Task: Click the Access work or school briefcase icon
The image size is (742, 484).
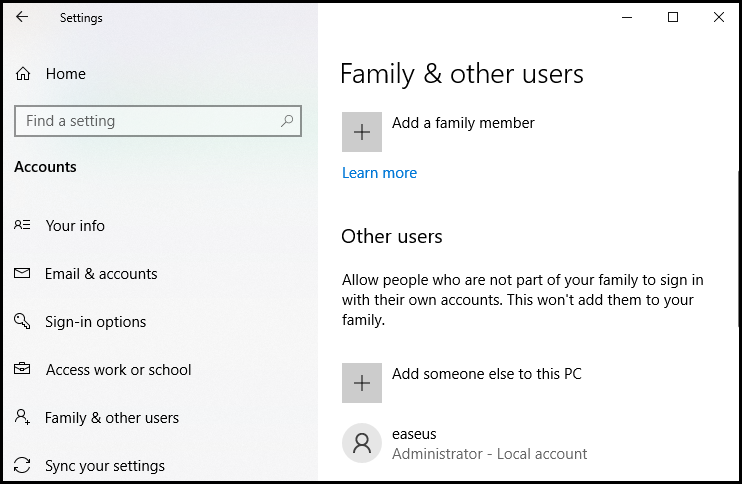Action: tap(22, 370)
